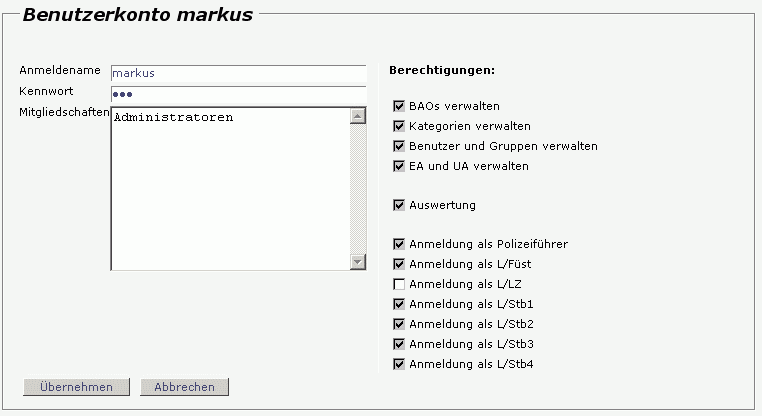The height and width of the screenshot is (416, 762).
Task: Disable Anmeldung als L/Stb3 permission
Action: click(399, 344)
